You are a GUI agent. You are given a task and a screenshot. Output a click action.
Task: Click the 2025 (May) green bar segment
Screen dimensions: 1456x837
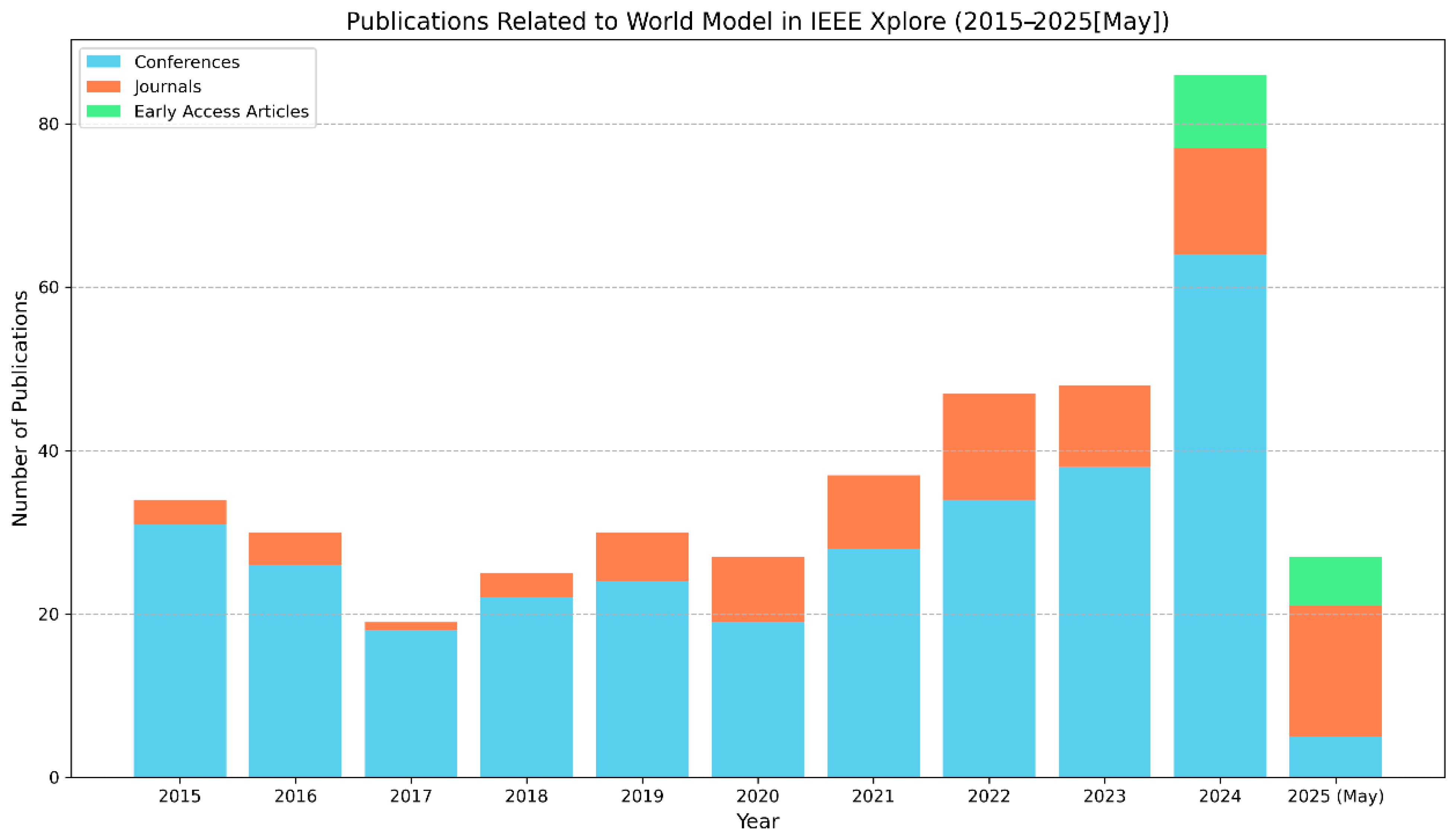pyautogui.click(x=1335, y=581)
